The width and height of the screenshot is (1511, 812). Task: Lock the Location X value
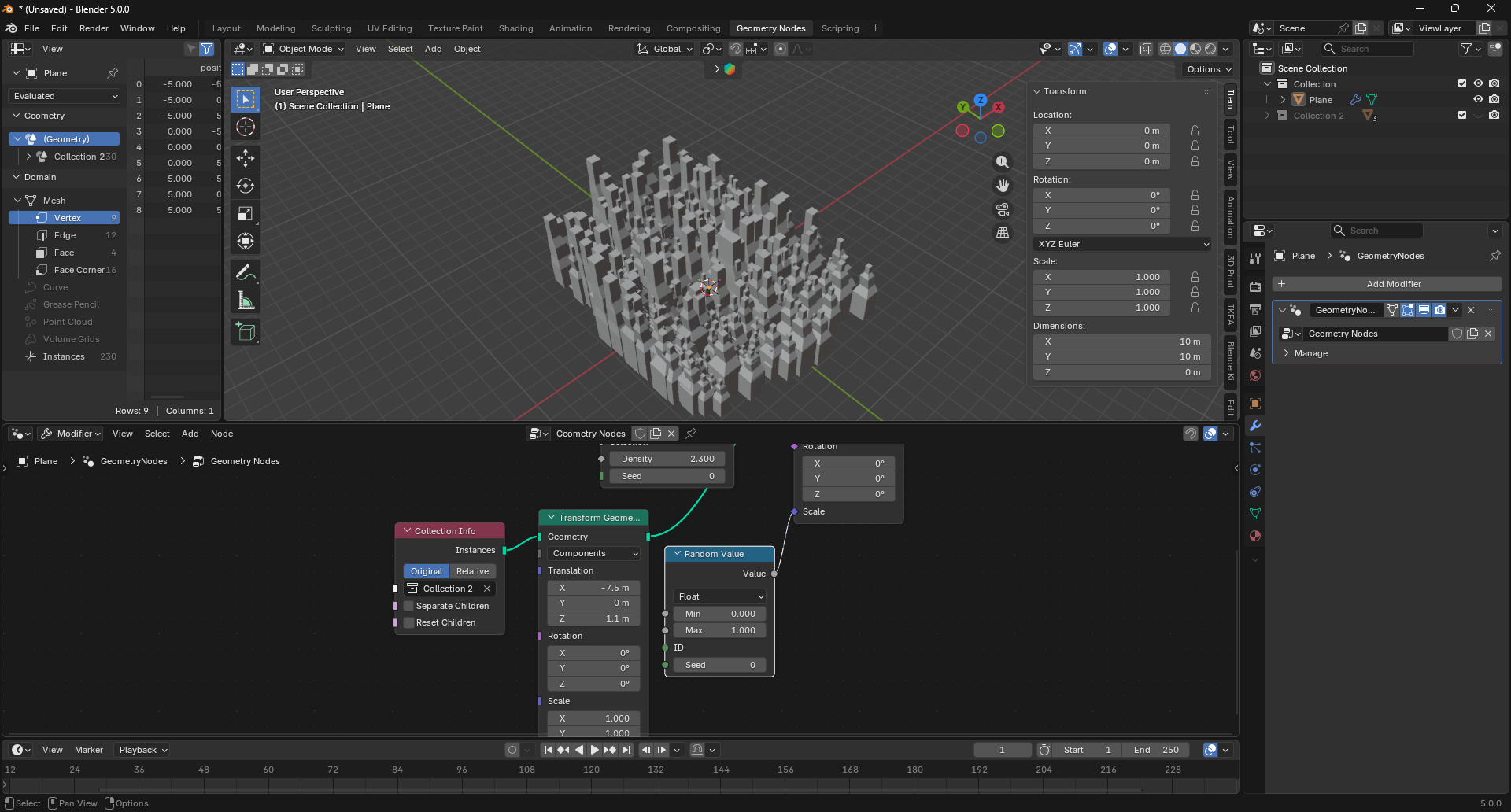[x=1195, y=131]
